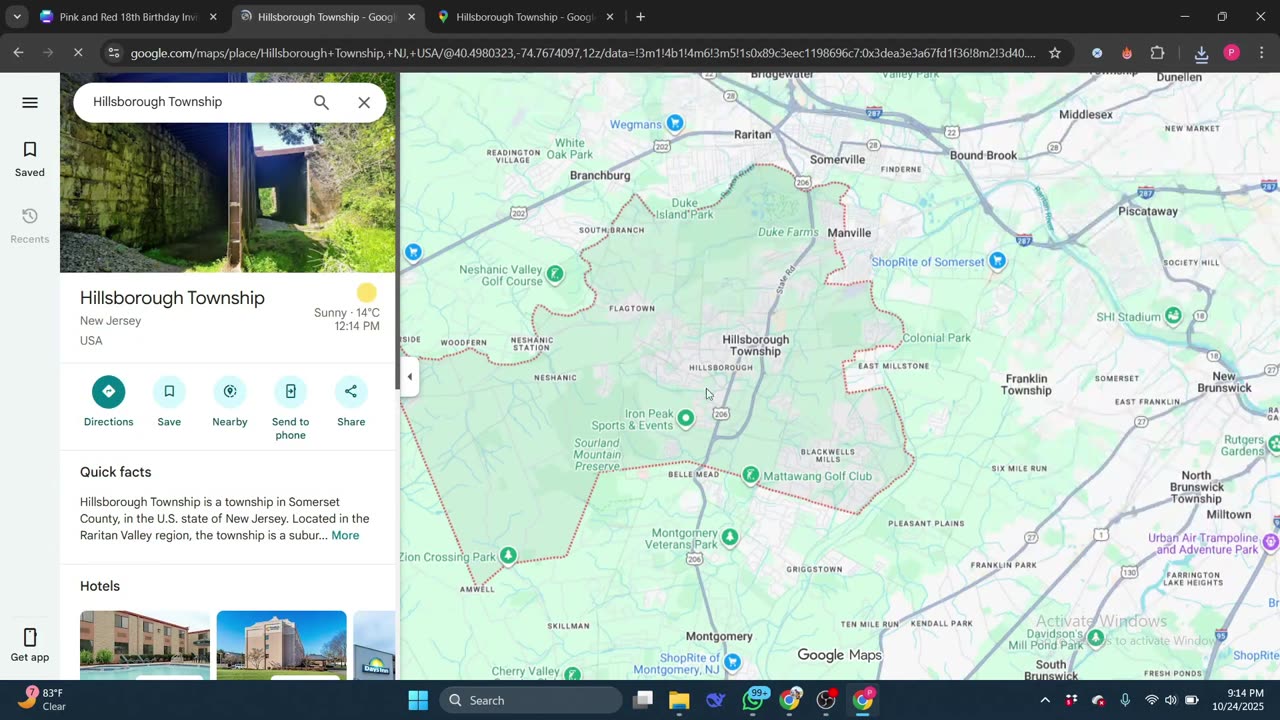
Task: Open the tab search dropdown chevron
Action: (x=17, y=17)
